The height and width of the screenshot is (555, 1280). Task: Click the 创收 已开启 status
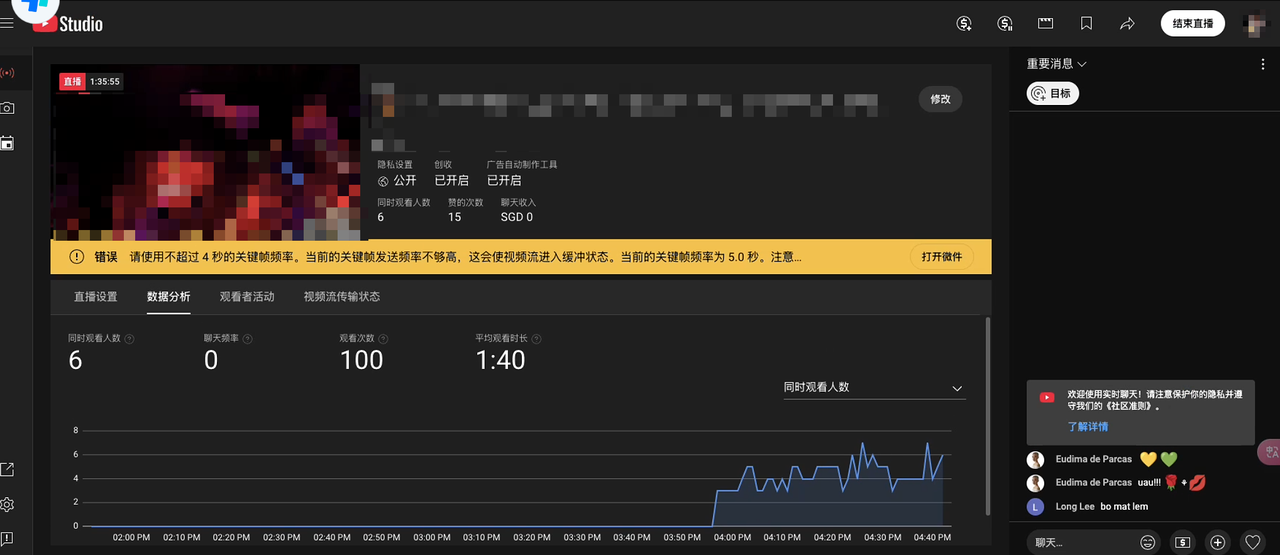point(451,181)
